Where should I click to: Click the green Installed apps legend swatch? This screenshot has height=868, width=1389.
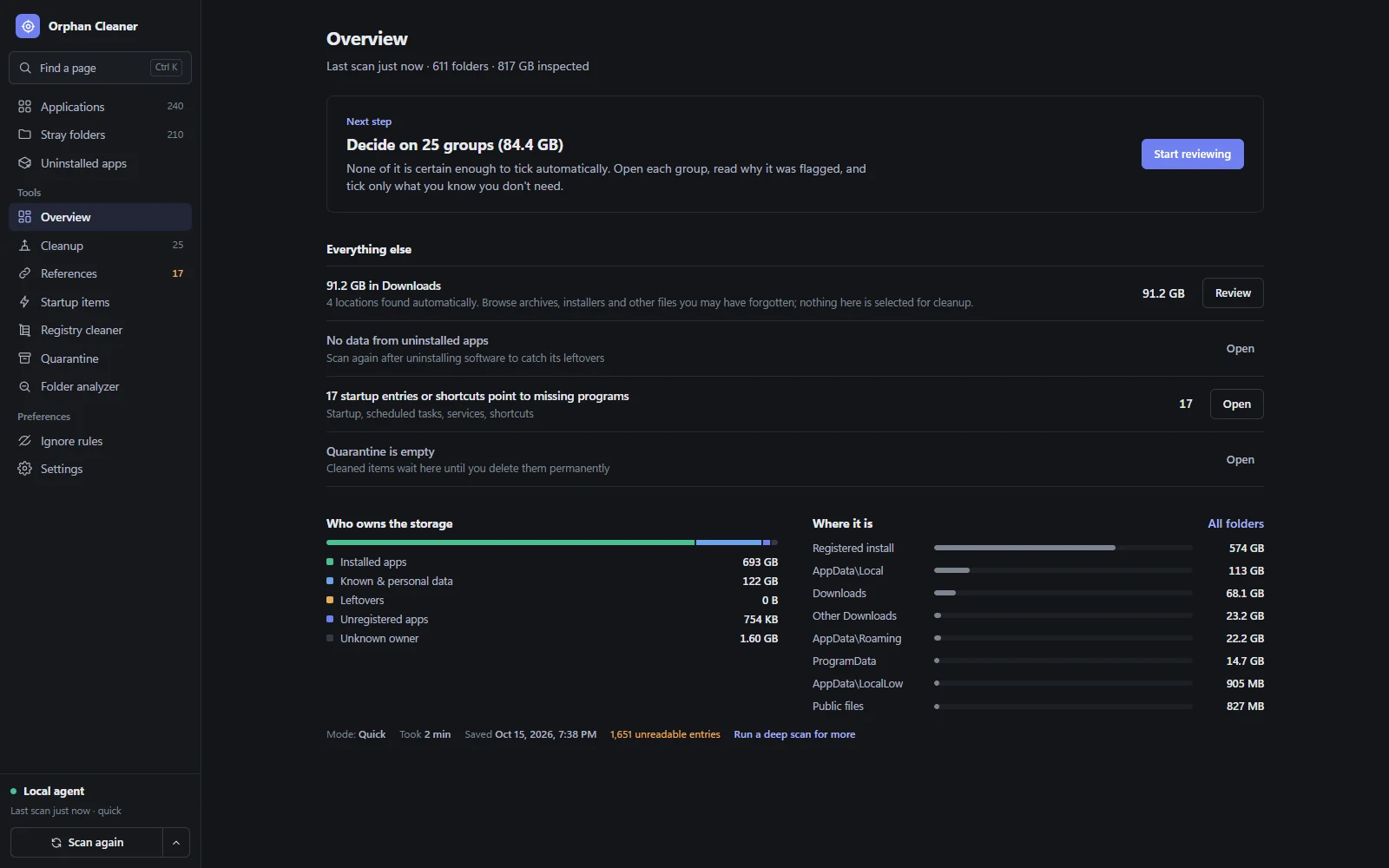[x=330, y=562]
